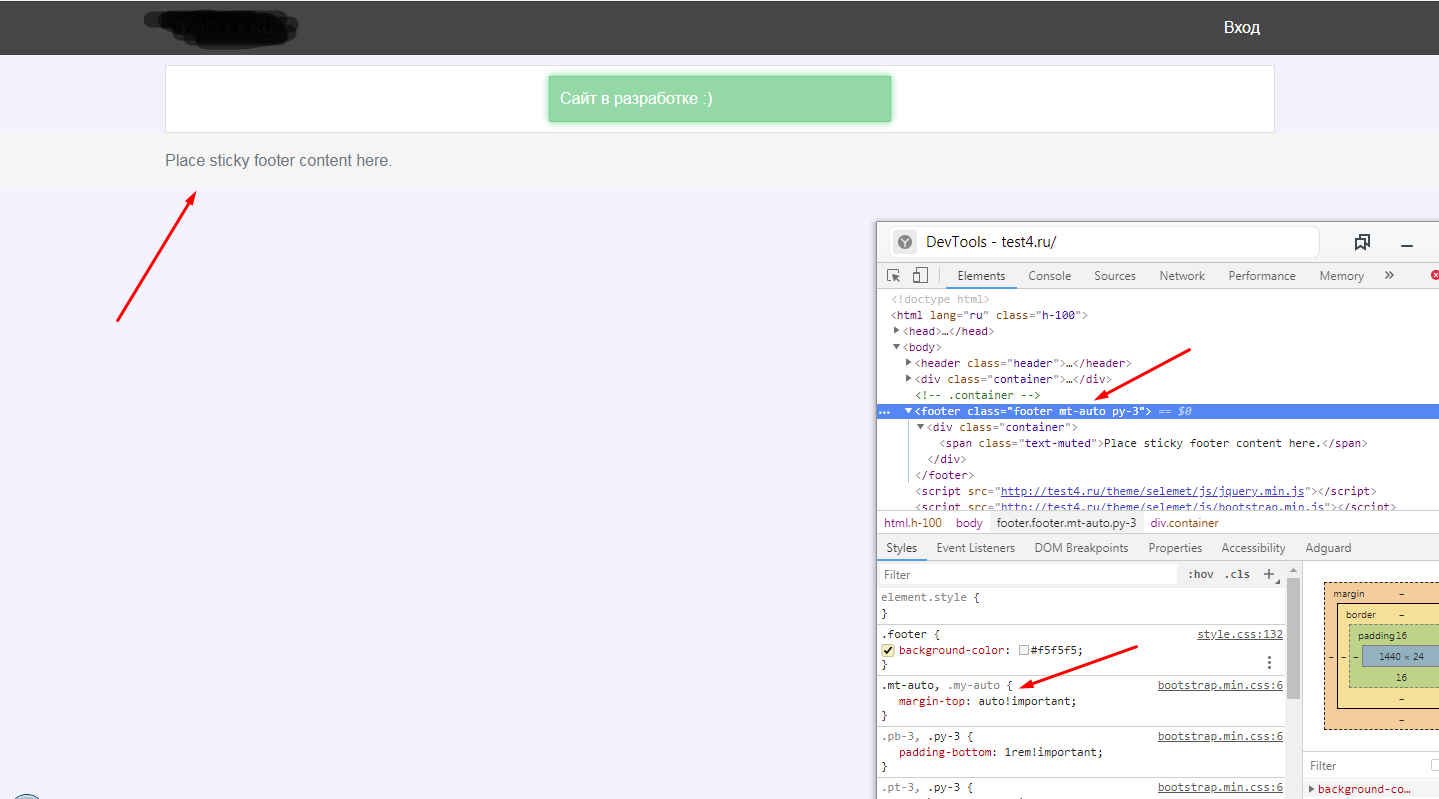Click the #f5f5f5 color swatch
This screenshot has width=1439, height=799.
[1024, 650]
